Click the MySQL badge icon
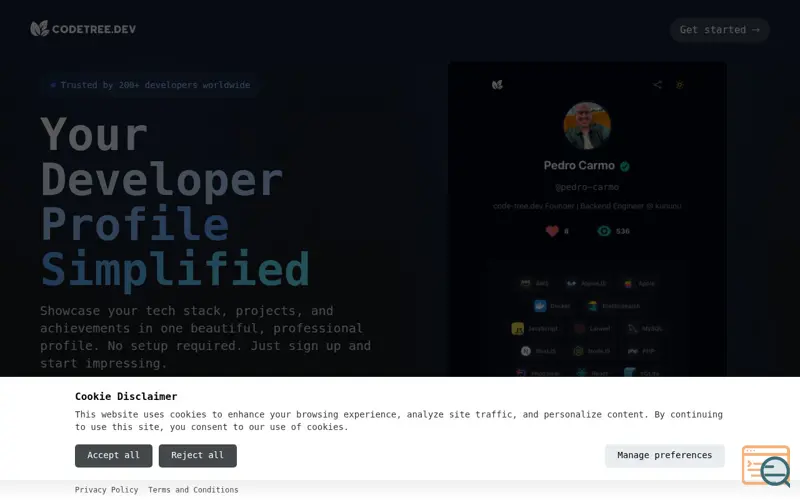This screenshot has width=800, height=500. coord(633,329)
